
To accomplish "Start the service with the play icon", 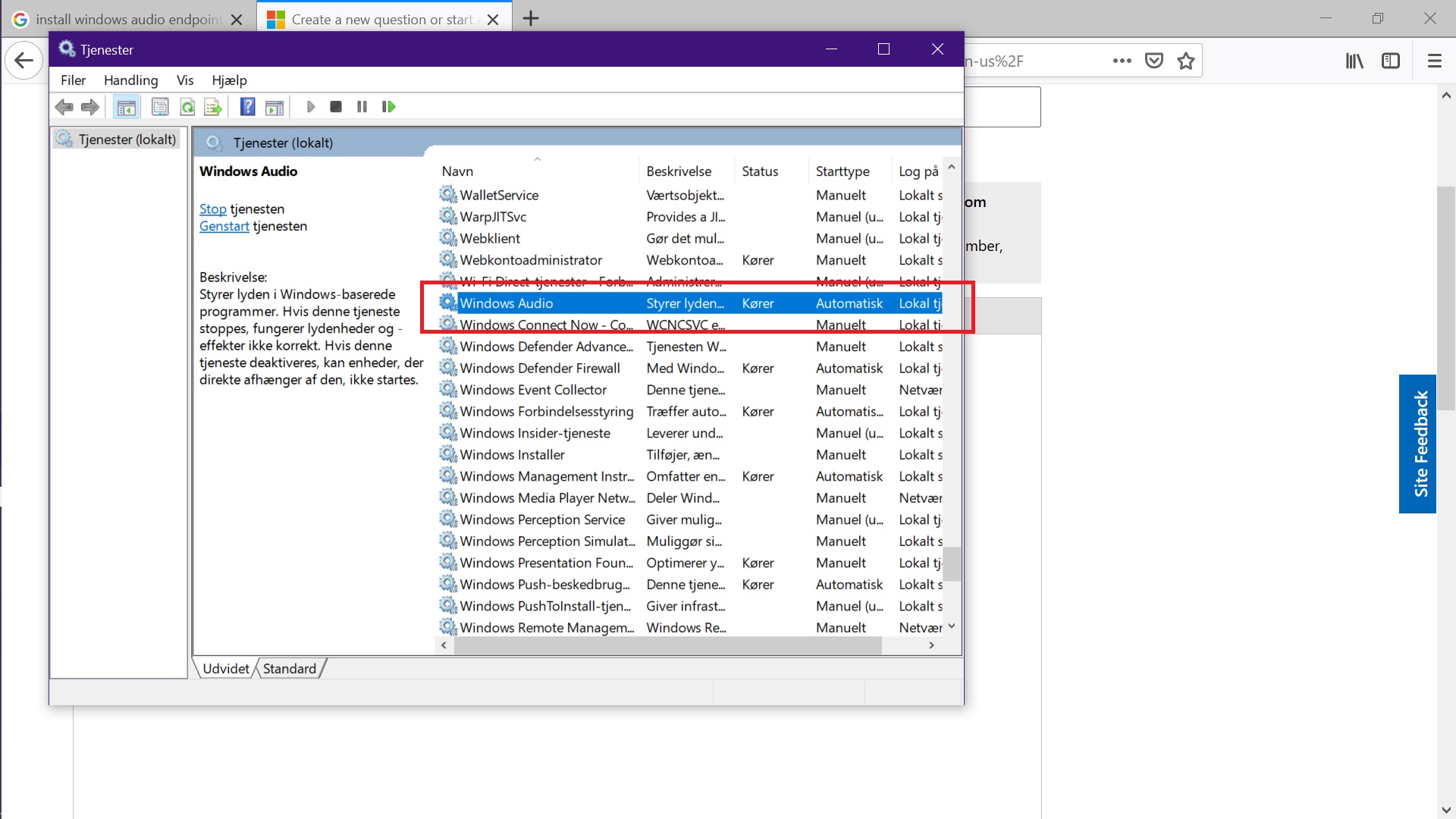I will tap(310, 107).
